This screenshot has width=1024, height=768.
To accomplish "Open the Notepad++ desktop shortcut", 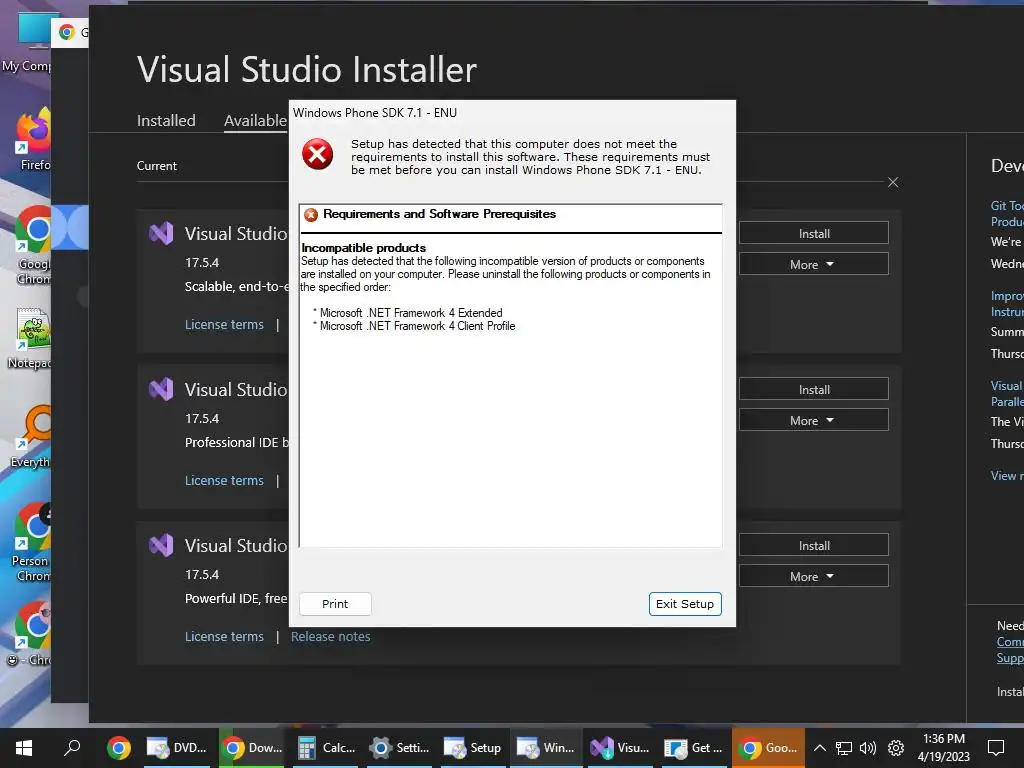I will pyautogui.click(x=31, y=338).
